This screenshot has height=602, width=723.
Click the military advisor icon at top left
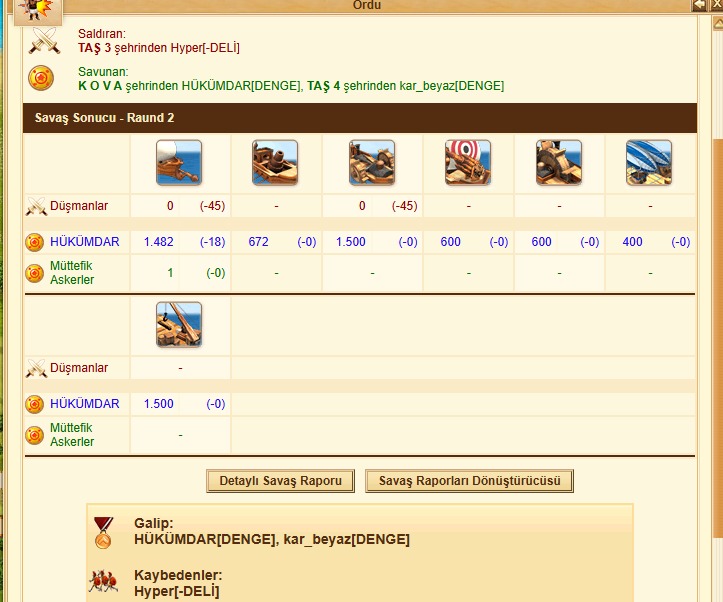37,10
